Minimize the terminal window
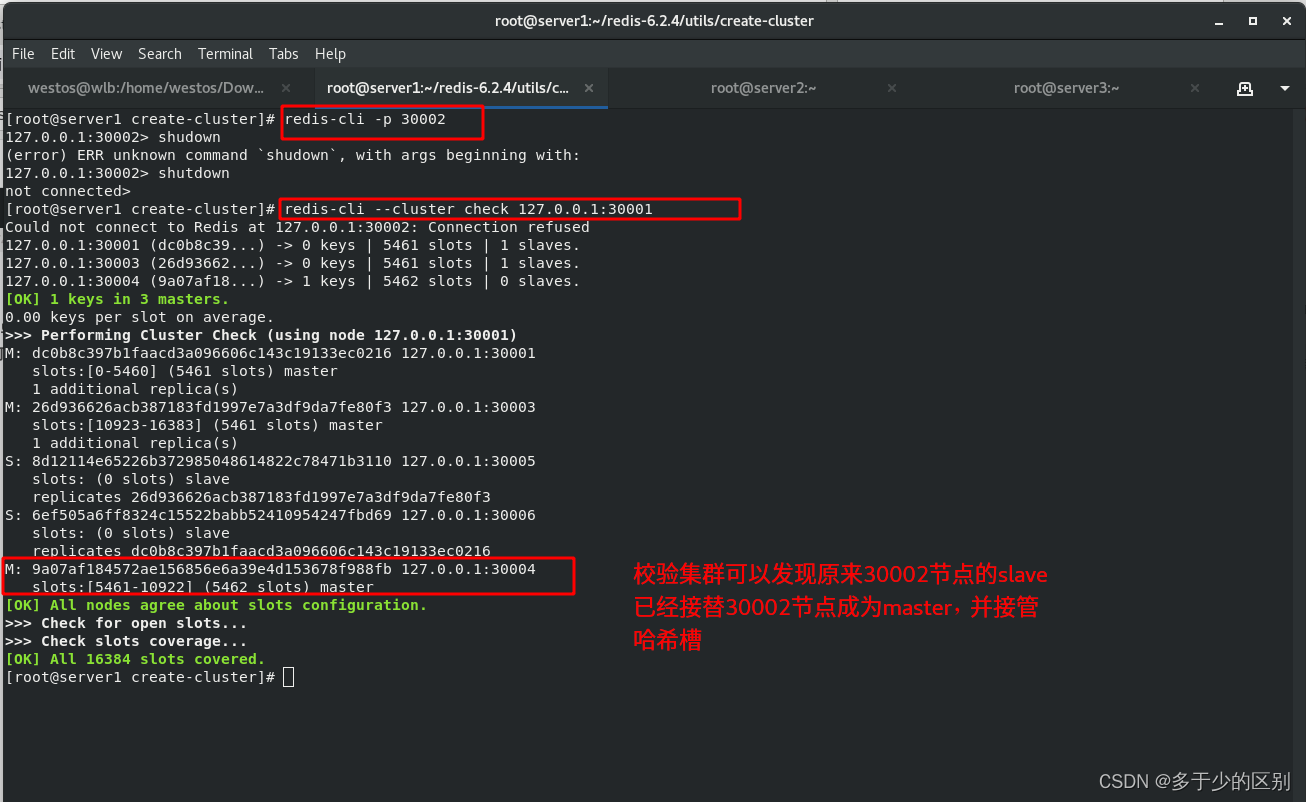This screenshot has height=802, width=1306. click(x=1219, y=21)
